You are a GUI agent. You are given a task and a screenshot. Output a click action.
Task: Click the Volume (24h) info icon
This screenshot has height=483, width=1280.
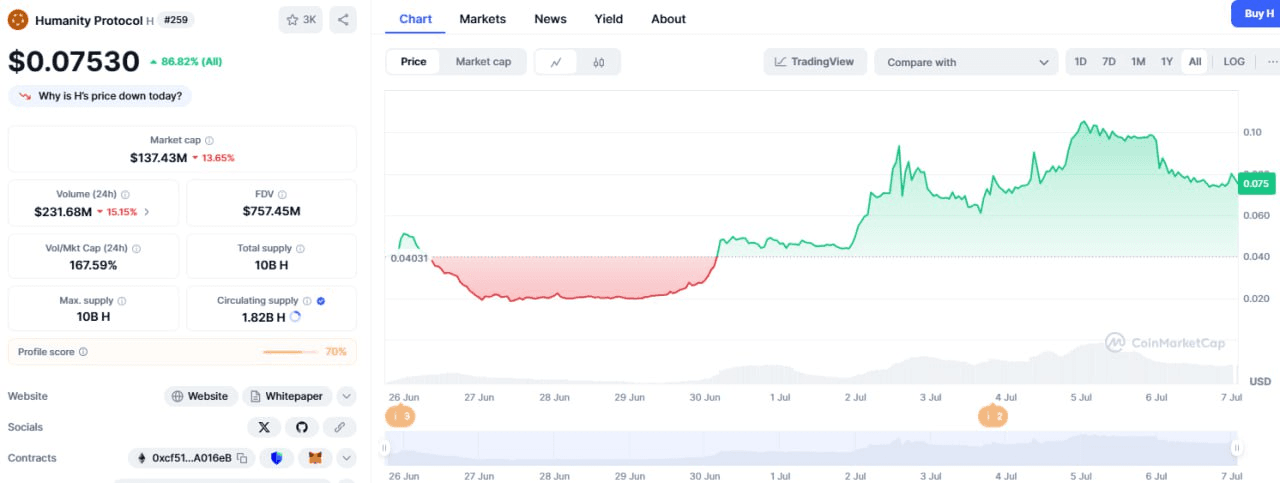click(x=125, y=194)
